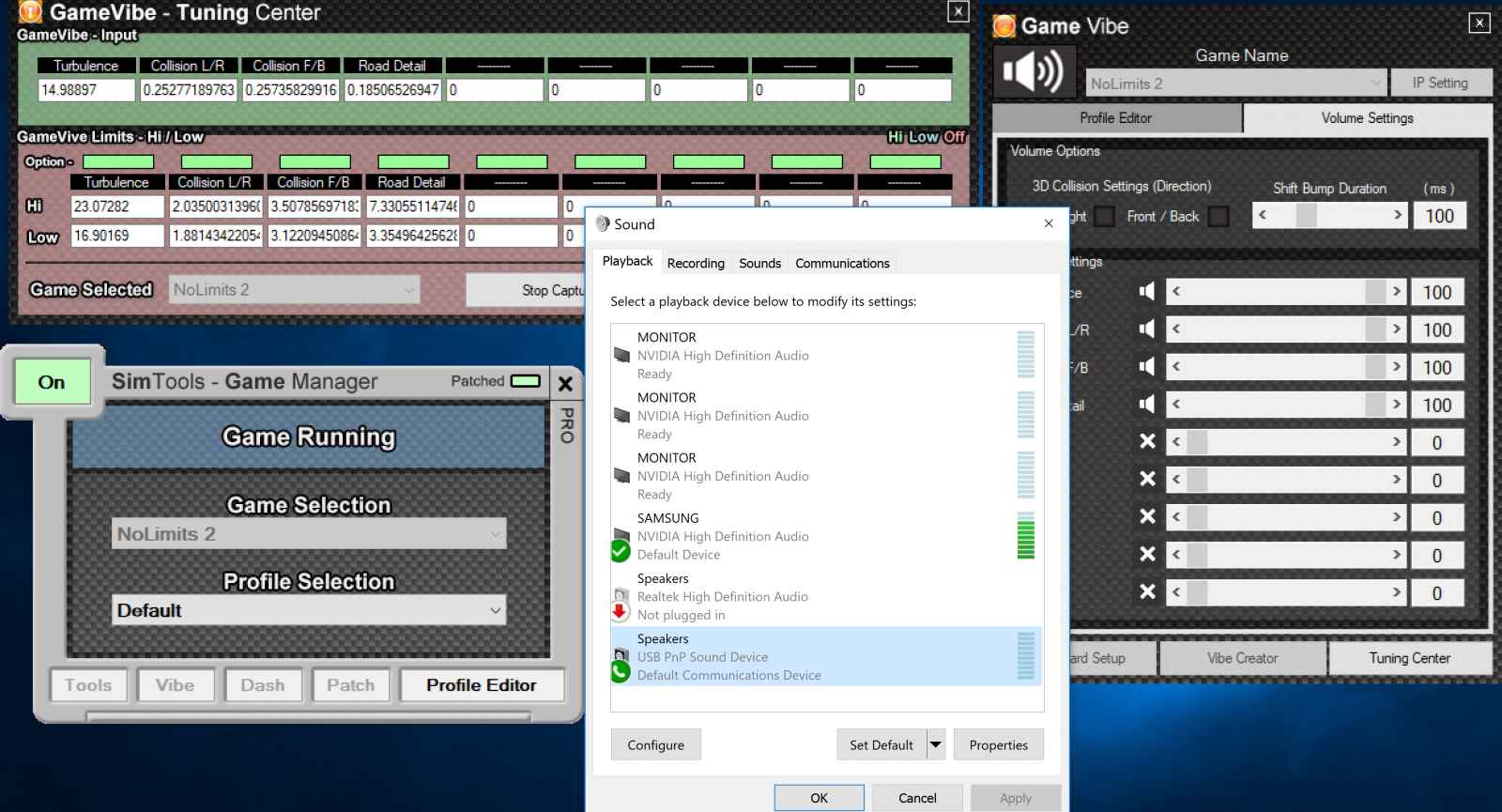Image resolution: width=1502 pixels, height=812 pixels.
Task: Expand the Set Default dropdown arrow
Action: pos(936,744)
